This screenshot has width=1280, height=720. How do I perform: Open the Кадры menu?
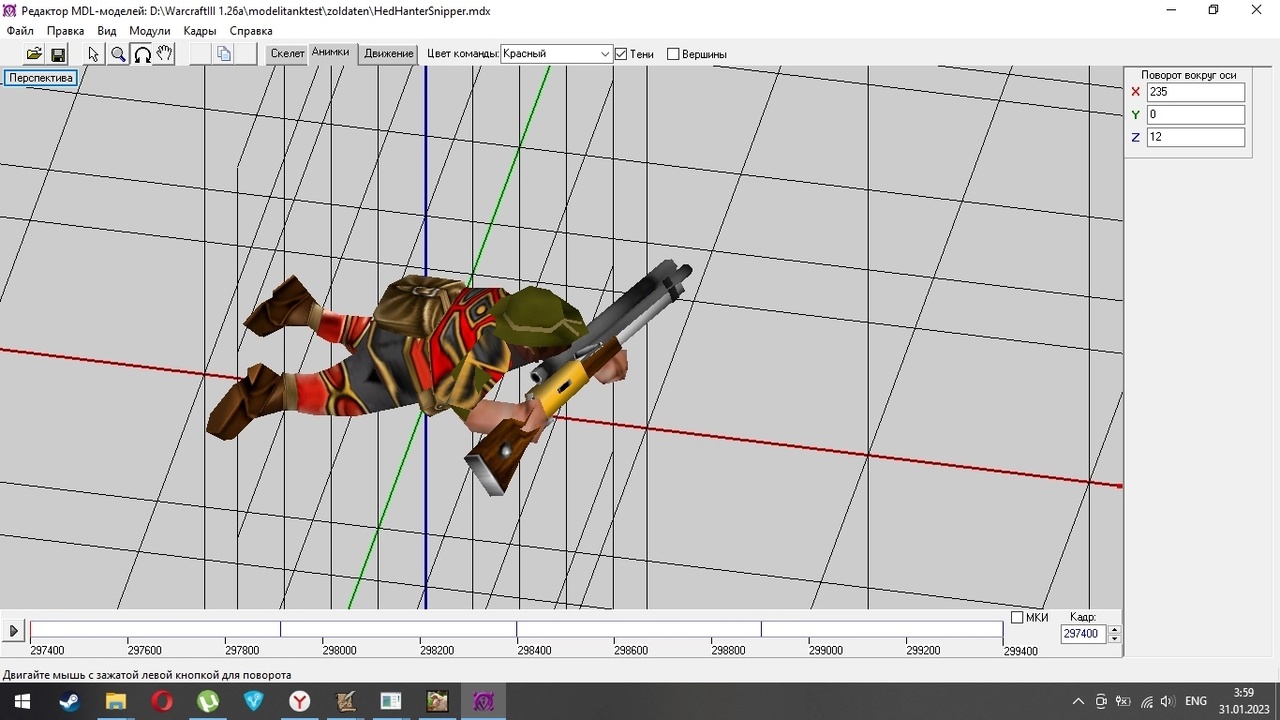click(200, 31)
